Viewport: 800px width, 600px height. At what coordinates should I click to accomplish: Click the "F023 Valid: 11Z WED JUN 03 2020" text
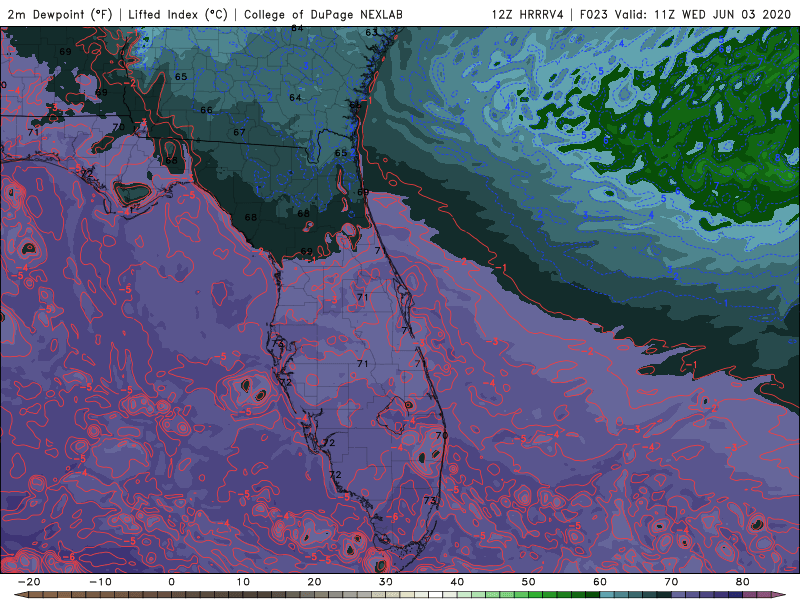click(685, 14)
